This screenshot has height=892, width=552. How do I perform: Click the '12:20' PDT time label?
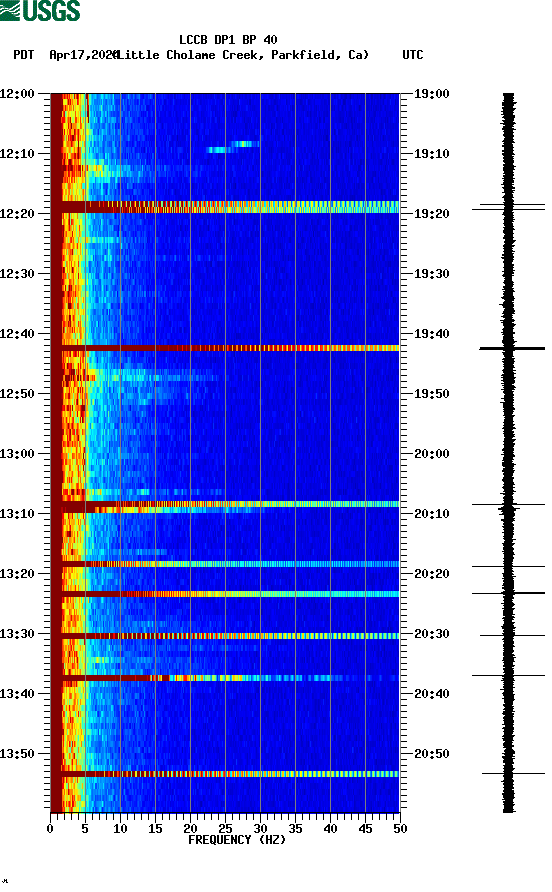pyautogui.click(x=17, y=214)
